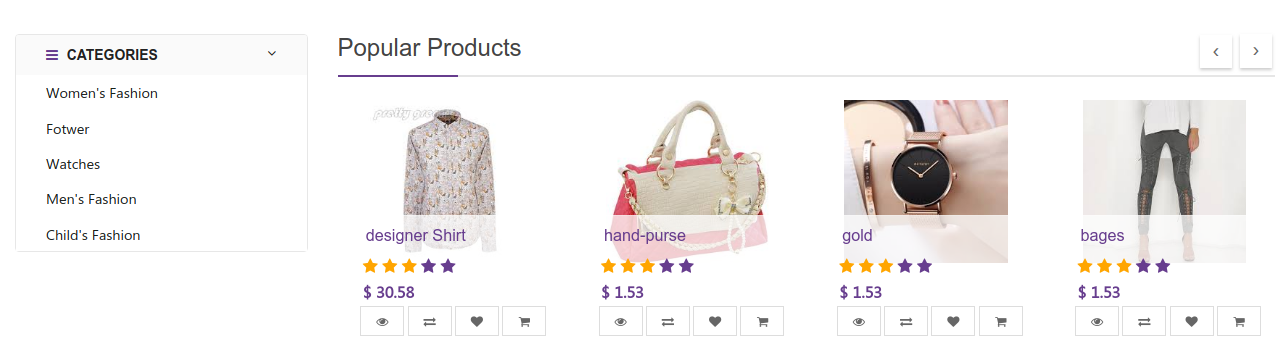
Task: Click heart wishlist icon under gold watch
Action: tap(953, 321)
